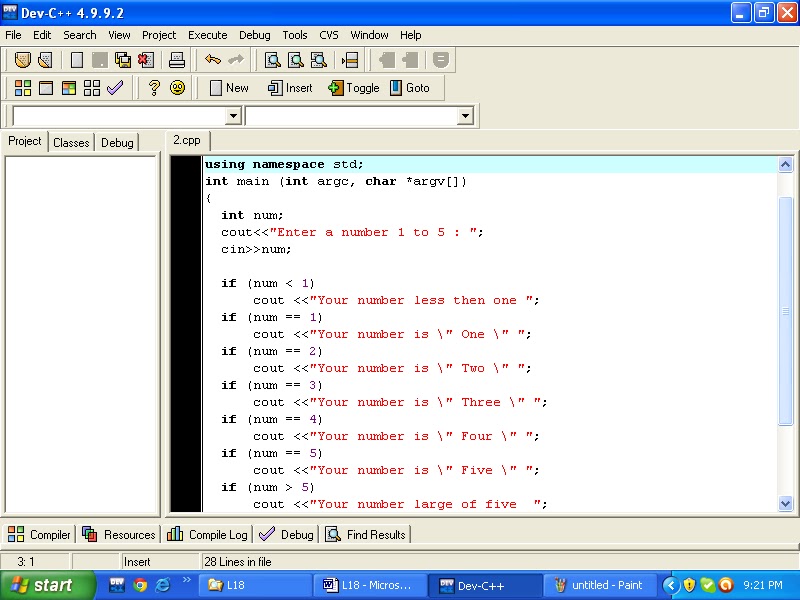Click the second toolbar icon with folded page
This screenshot has width=800, height=600.
[x=45, y=60]
